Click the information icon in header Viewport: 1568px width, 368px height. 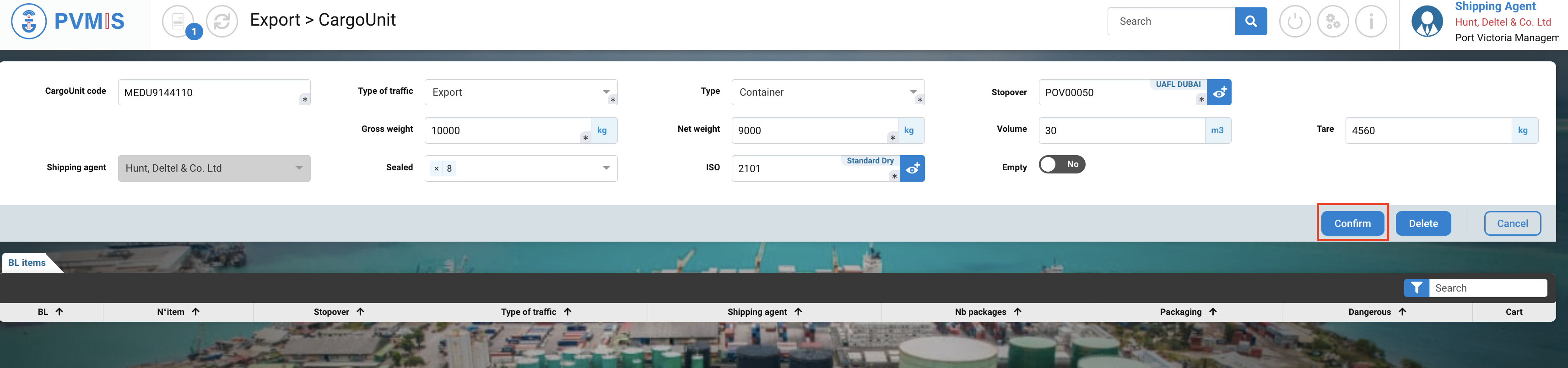point(1371,22)
